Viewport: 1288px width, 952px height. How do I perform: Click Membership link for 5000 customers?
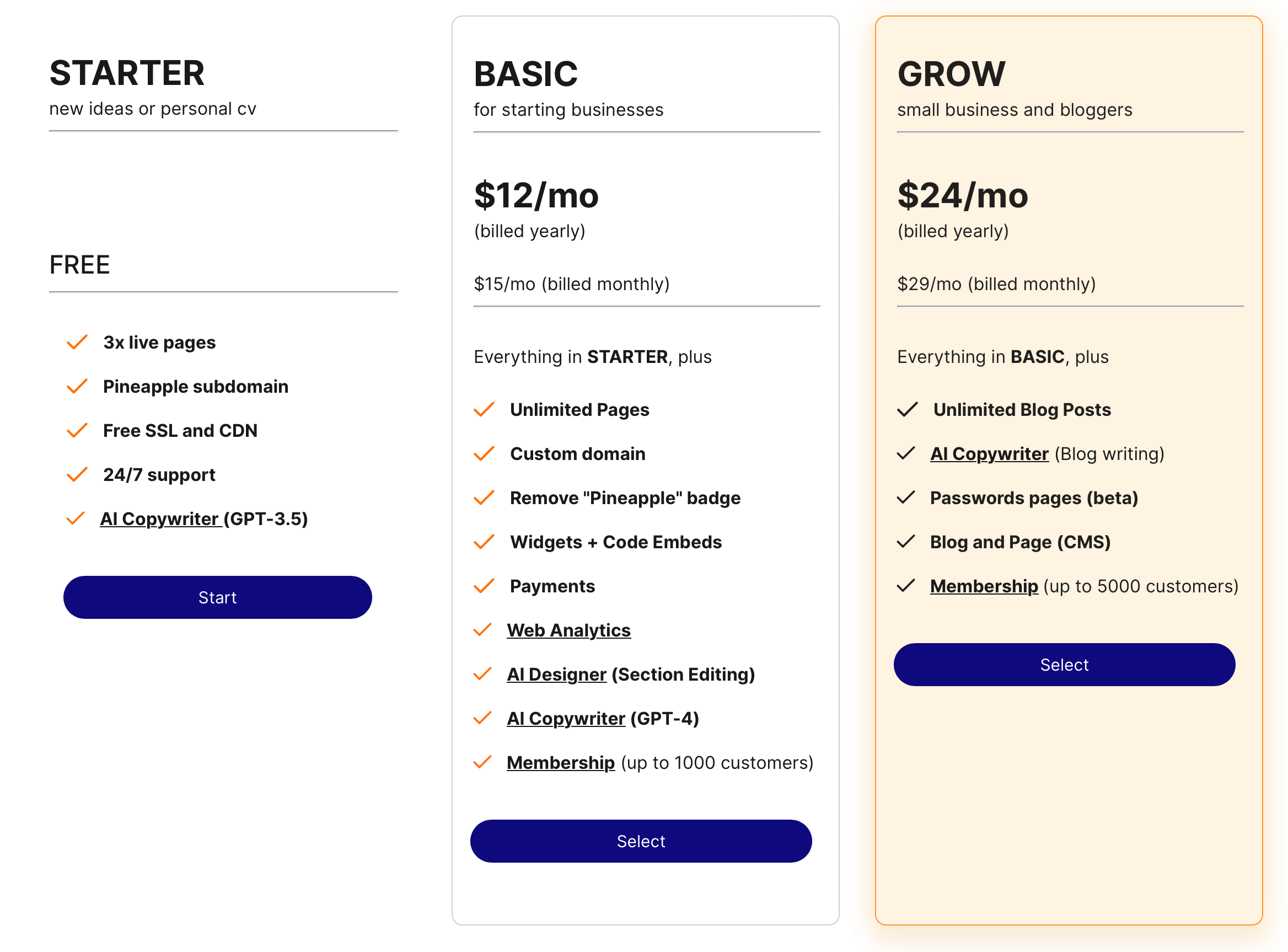(x=983, y=586)
